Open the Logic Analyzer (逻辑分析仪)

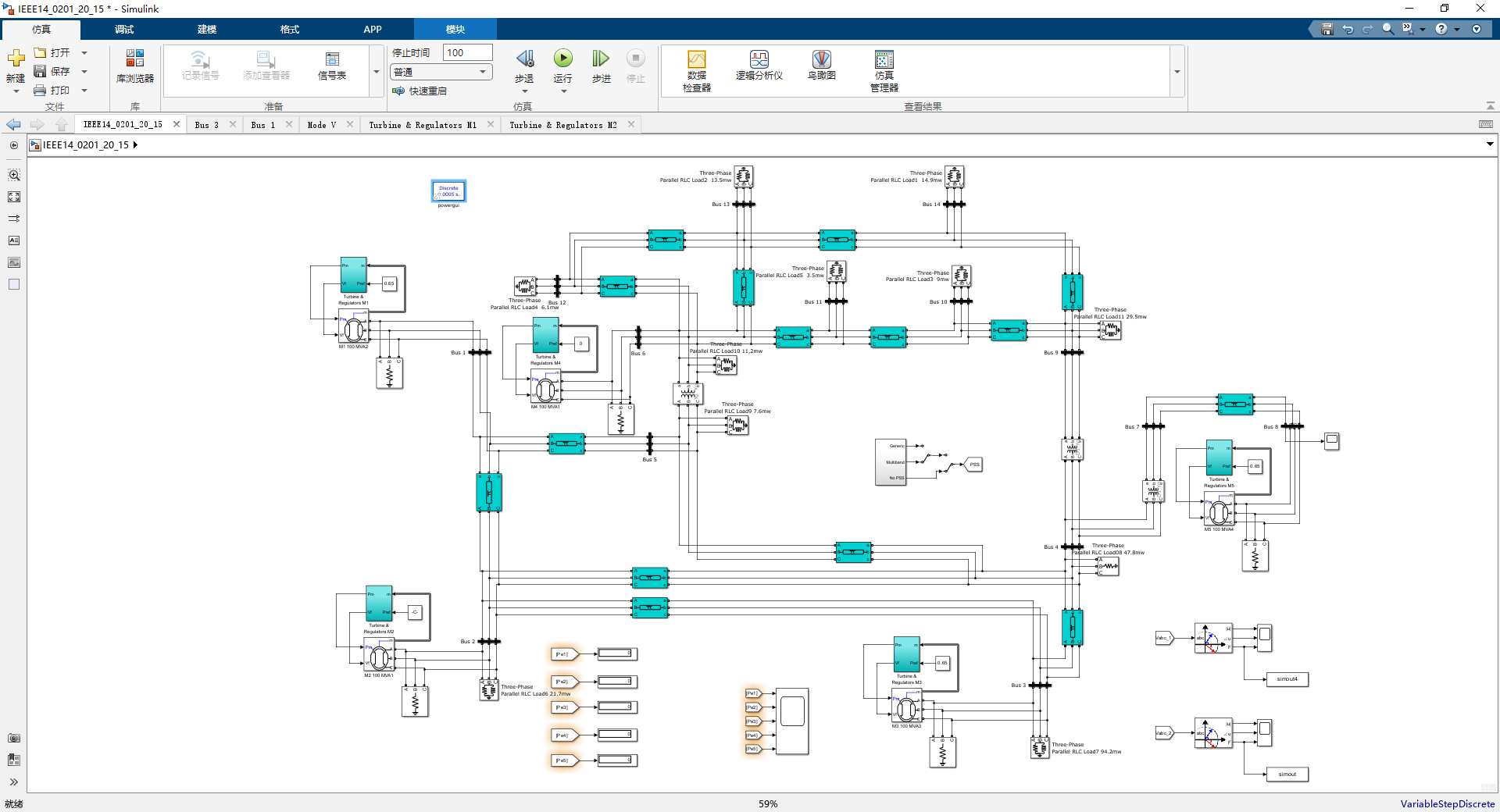759,66
